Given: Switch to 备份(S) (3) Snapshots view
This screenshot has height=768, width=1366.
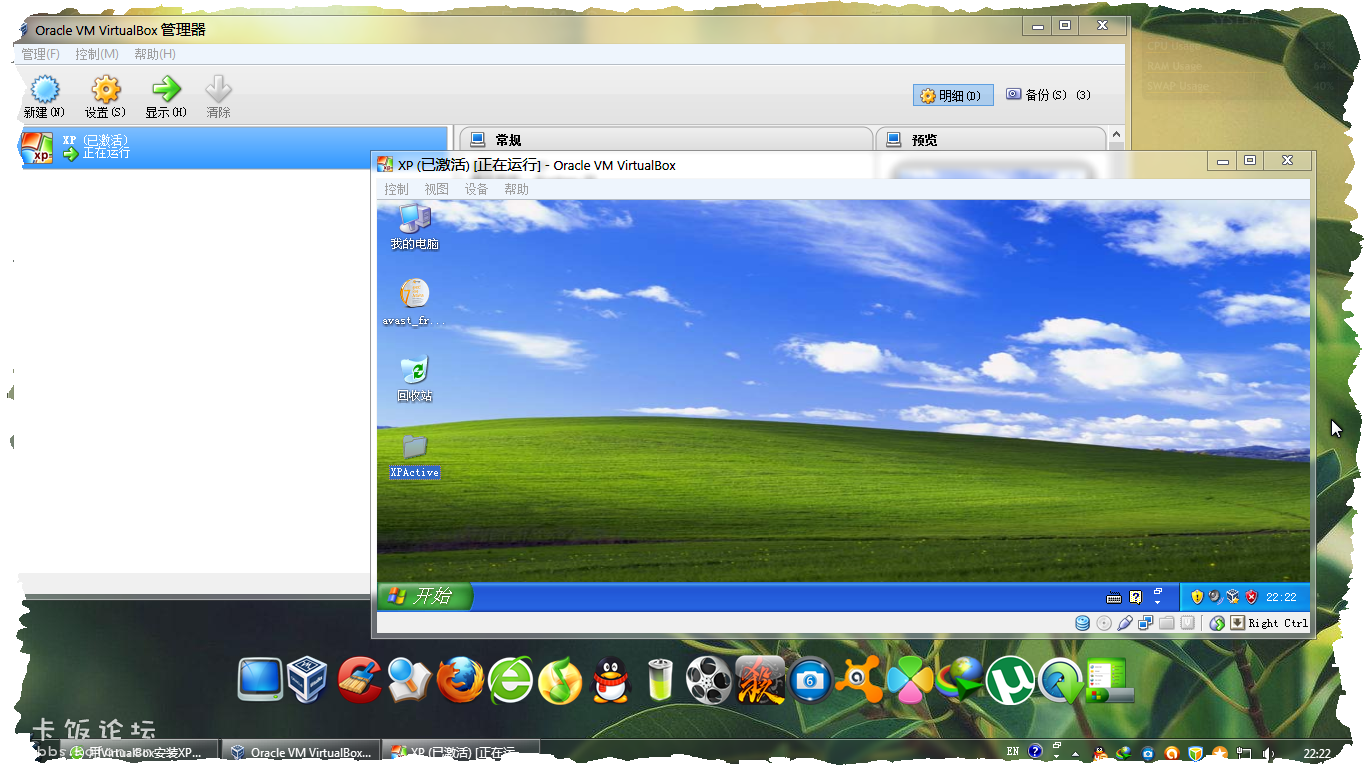Looking at the screenshot, I should (x=1048, y=95).
